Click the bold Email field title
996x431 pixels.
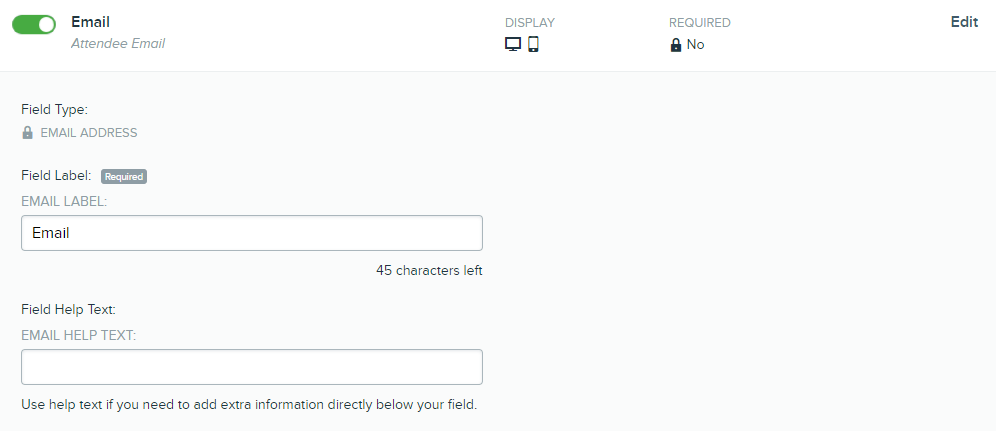(90, 22)
